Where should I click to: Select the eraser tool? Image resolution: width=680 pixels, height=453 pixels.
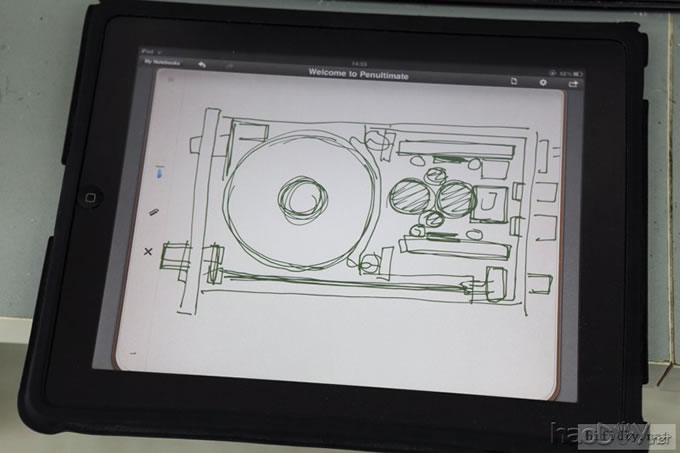pyautogui.click(x=154, y=212)
